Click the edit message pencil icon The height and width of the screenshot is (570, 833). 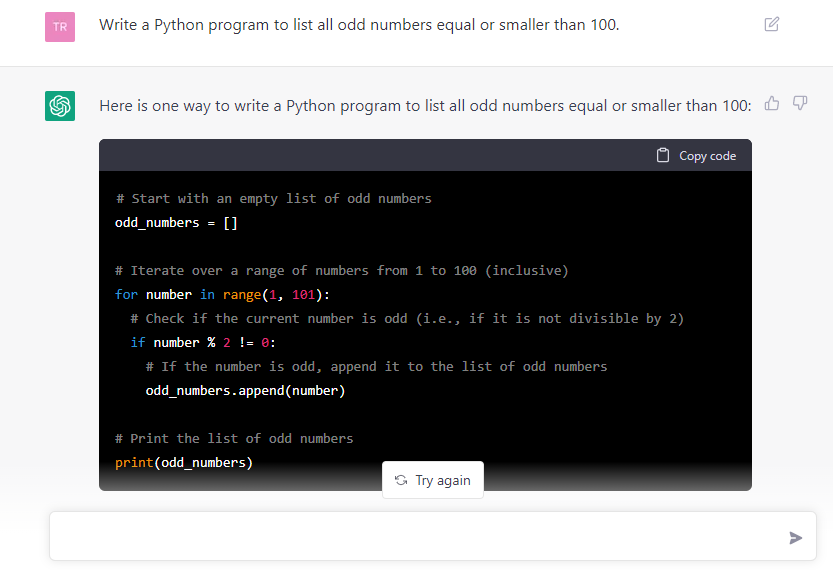pos(771,24)
